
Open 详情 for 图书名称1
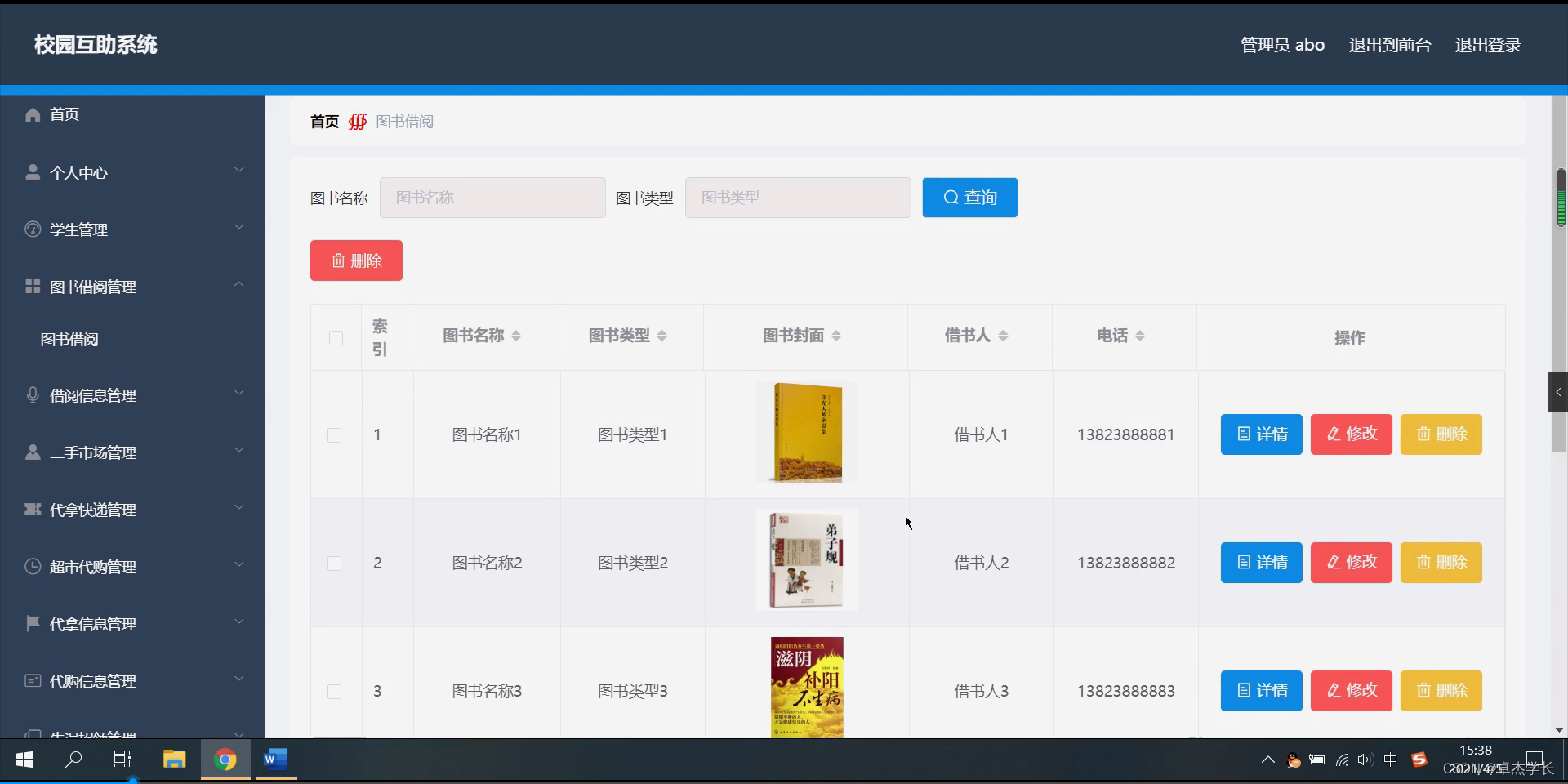(1261, 434)
